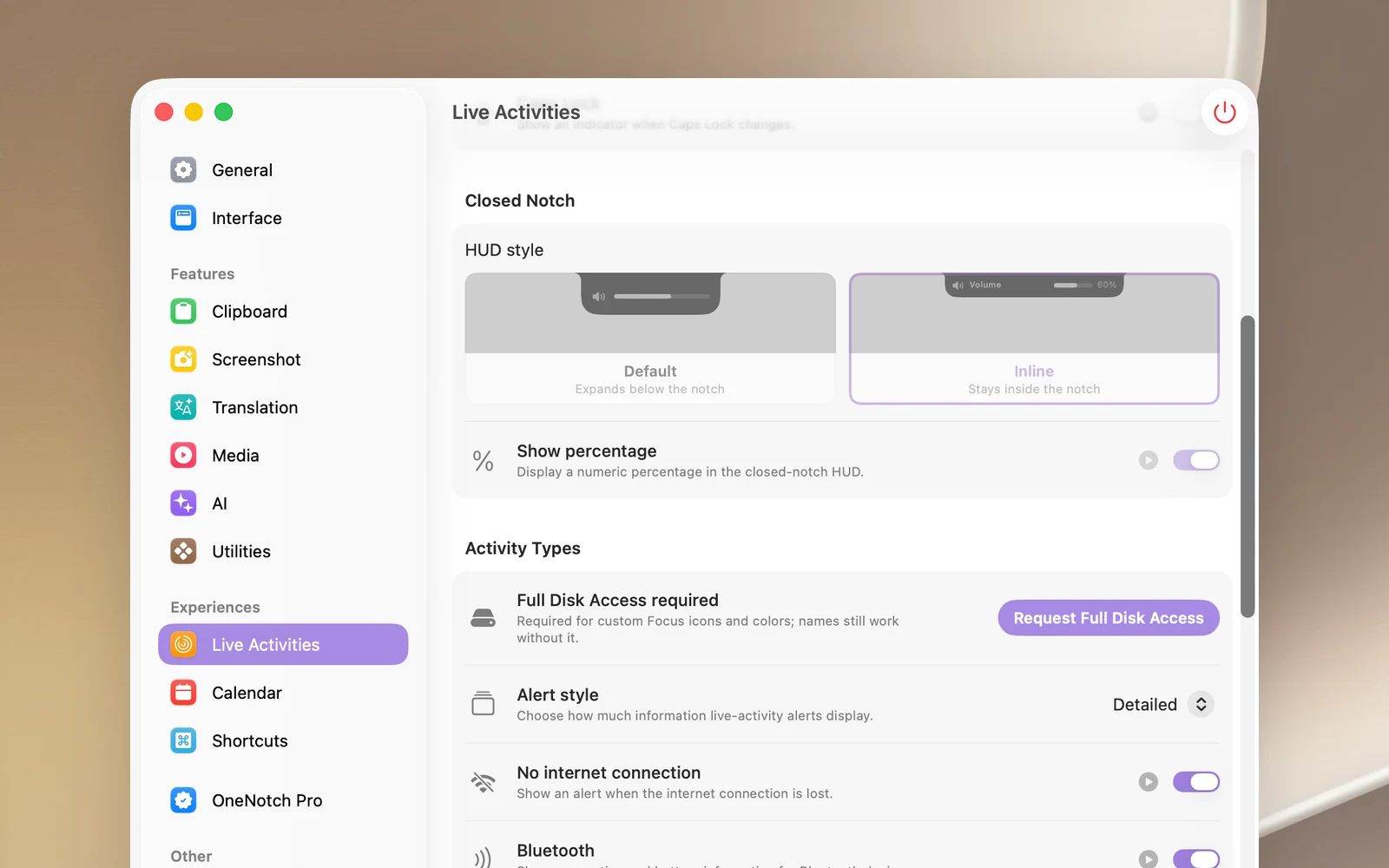Click the OneNotch Pro badge icon
This screenshot has height=868, width=1389.
pos(183,800)
